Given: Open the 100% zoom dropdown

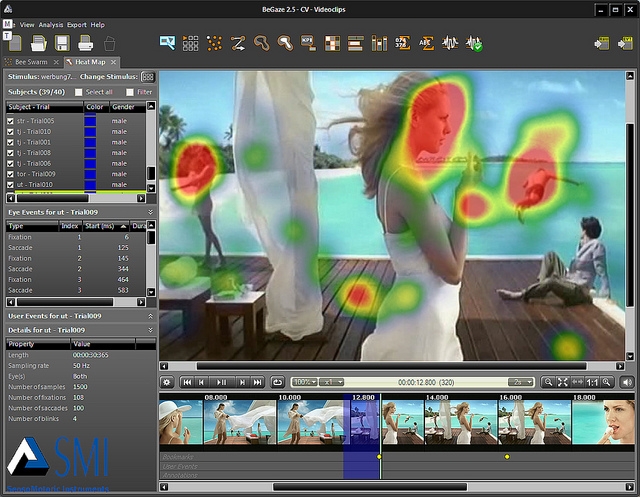Looking at the screenshot, I should [303, 382].
